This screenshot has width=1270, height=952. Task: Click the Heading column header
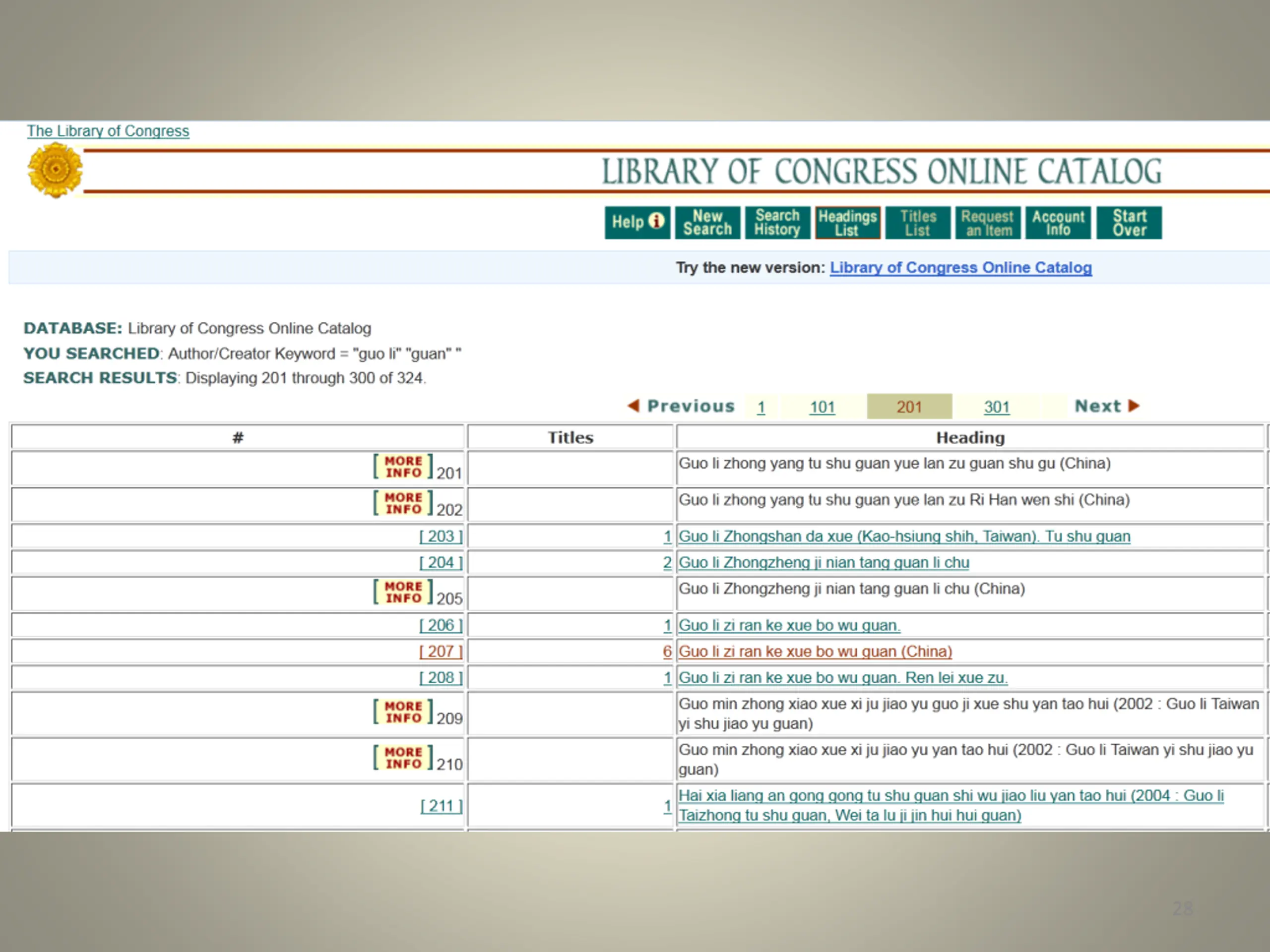(970, 437)
